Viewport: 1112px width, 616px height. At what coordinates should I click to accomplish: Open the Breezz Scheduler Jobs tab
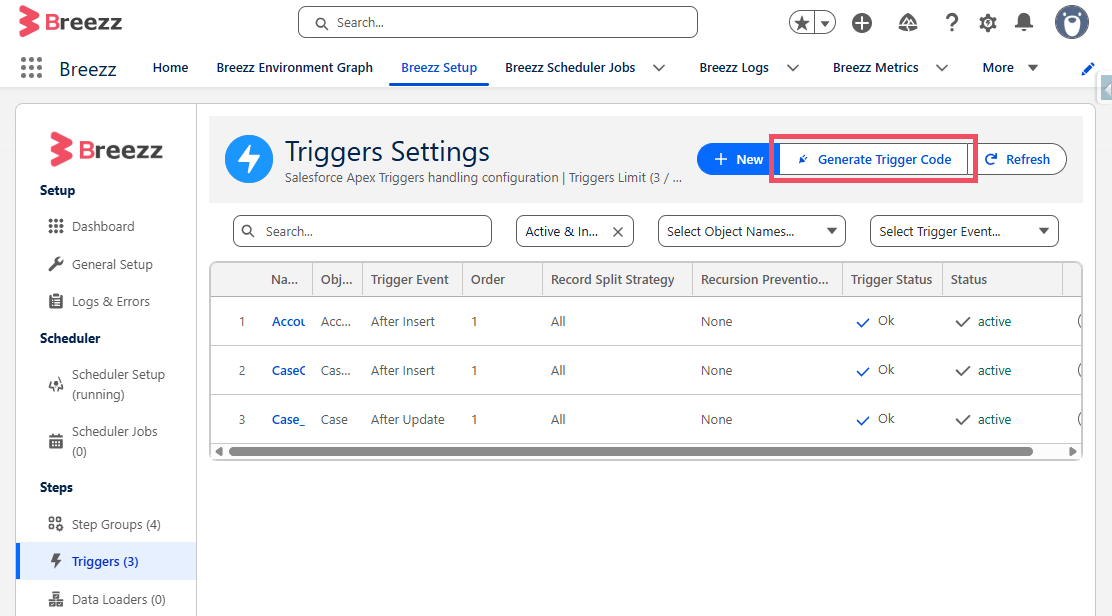[x=570, y=67]
